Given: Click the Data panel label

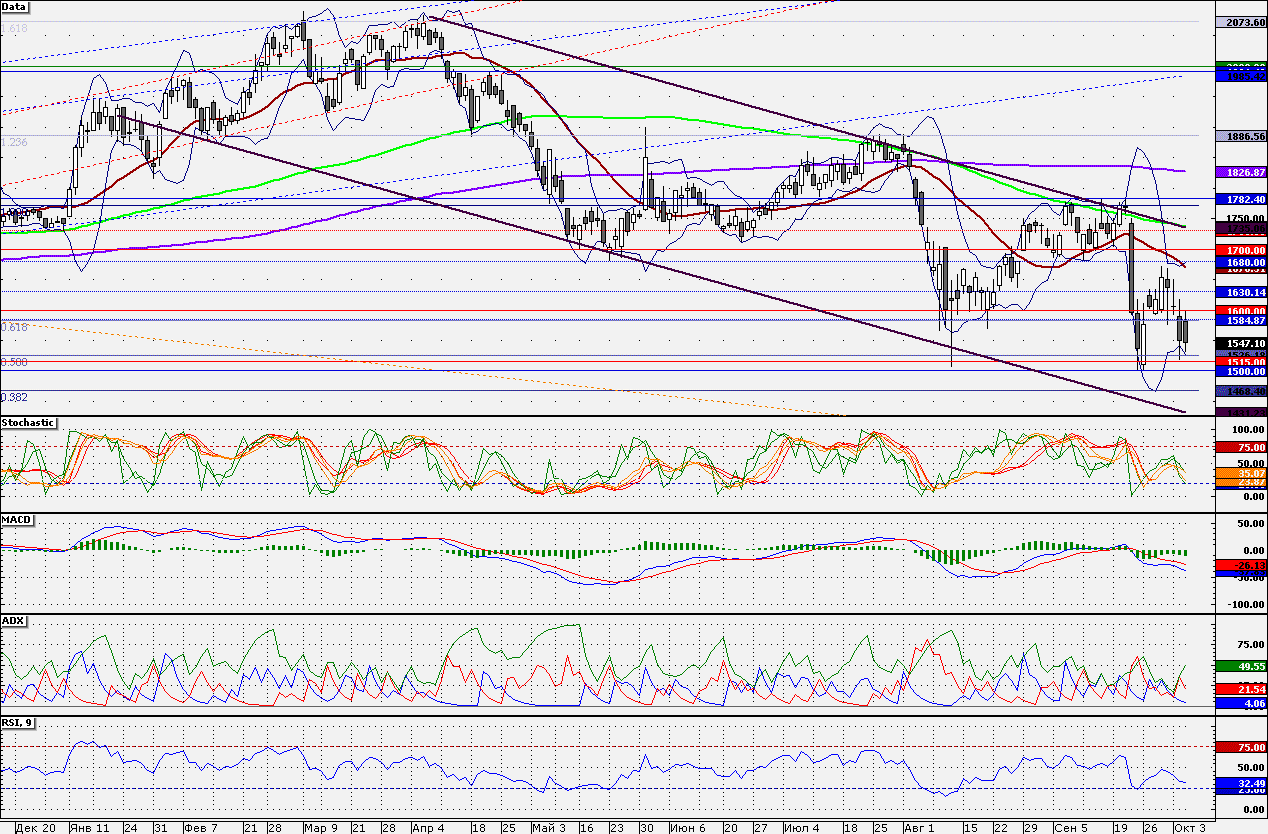Looking at the screenshot, I should [15, 7].
